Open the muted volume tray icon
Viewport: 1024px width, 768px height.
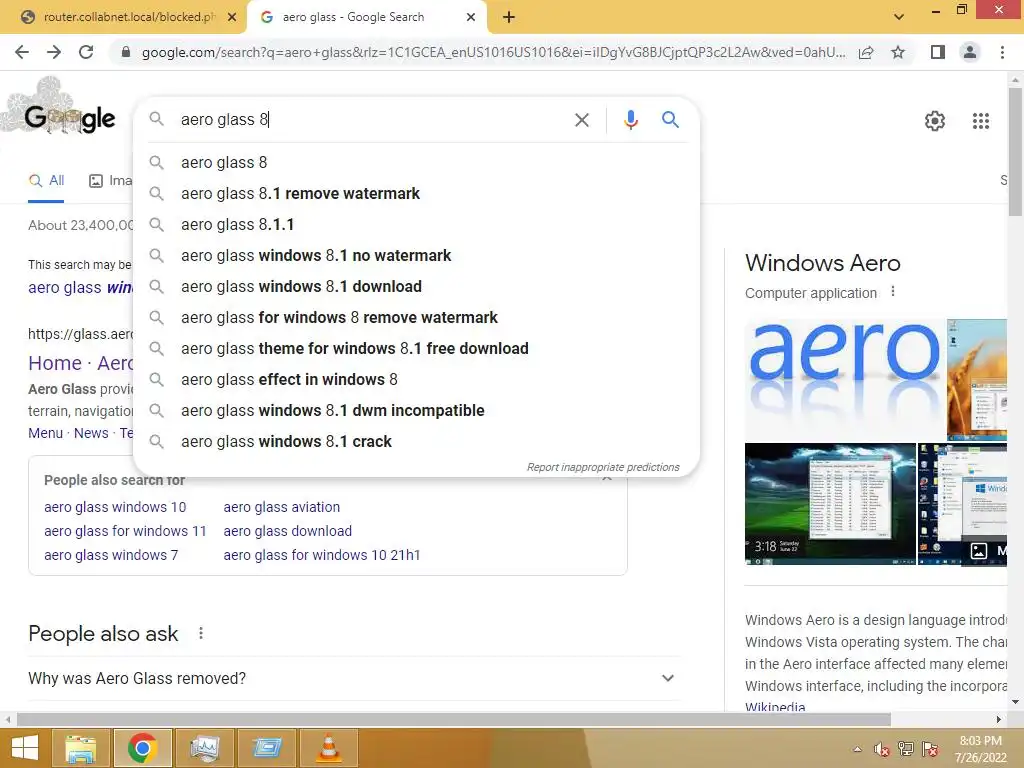[x=882, y=750]
